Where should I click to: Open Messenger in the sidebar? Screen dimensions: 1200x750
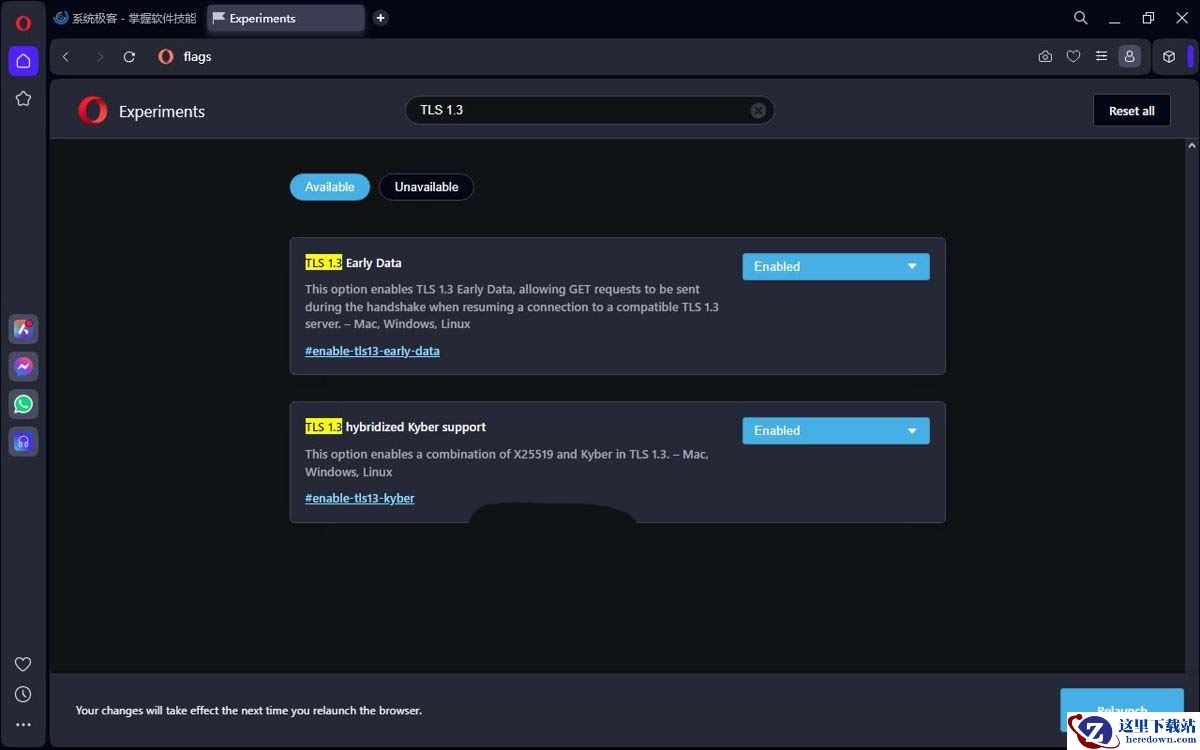(23, 367)
